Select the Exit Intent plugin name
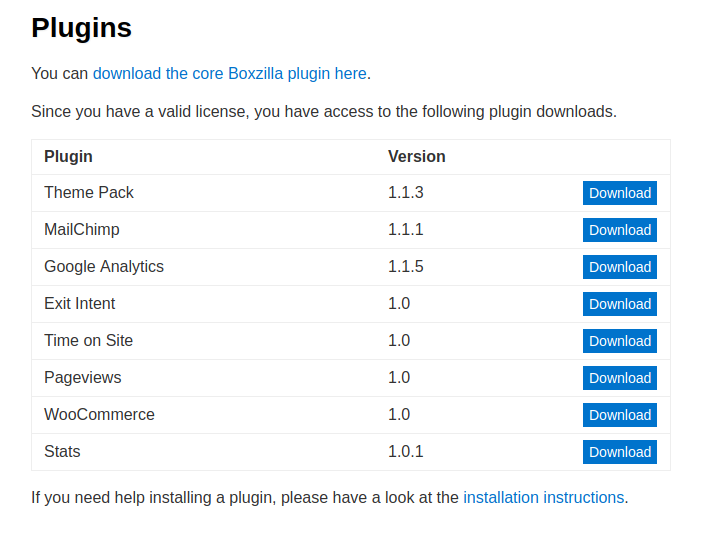Viewport: 705px width, 543px height. coord(79,303)
